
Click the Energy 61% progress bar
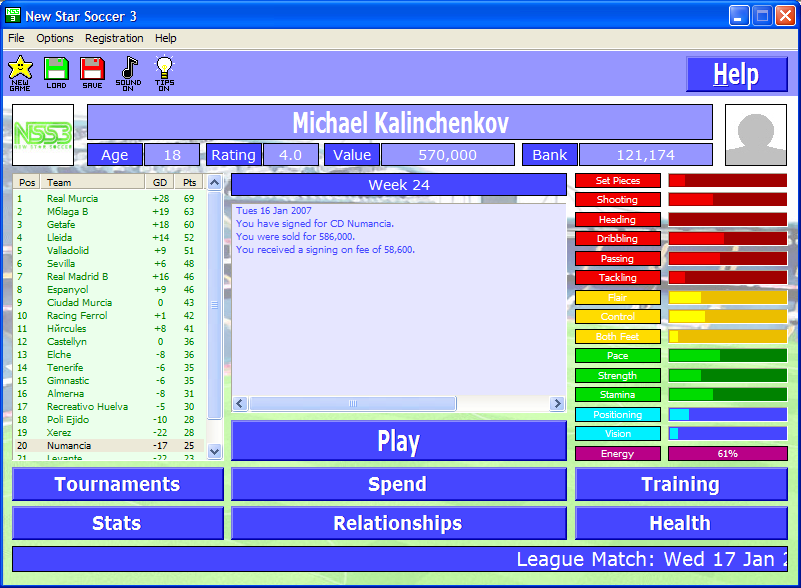pos(727,454)
